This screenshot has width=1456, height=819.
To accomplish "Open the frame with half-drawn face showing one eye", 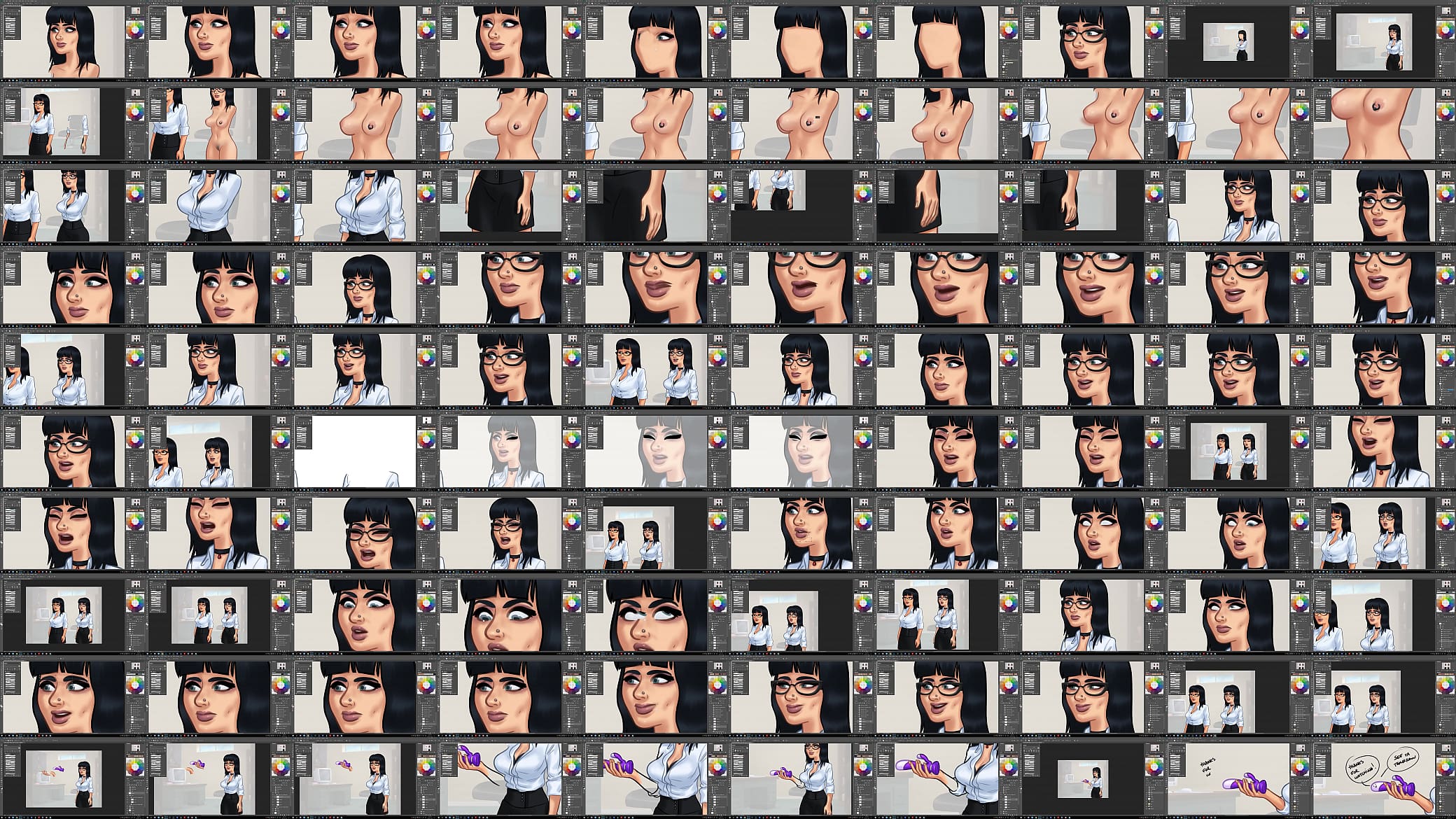I will pos(655,41).
